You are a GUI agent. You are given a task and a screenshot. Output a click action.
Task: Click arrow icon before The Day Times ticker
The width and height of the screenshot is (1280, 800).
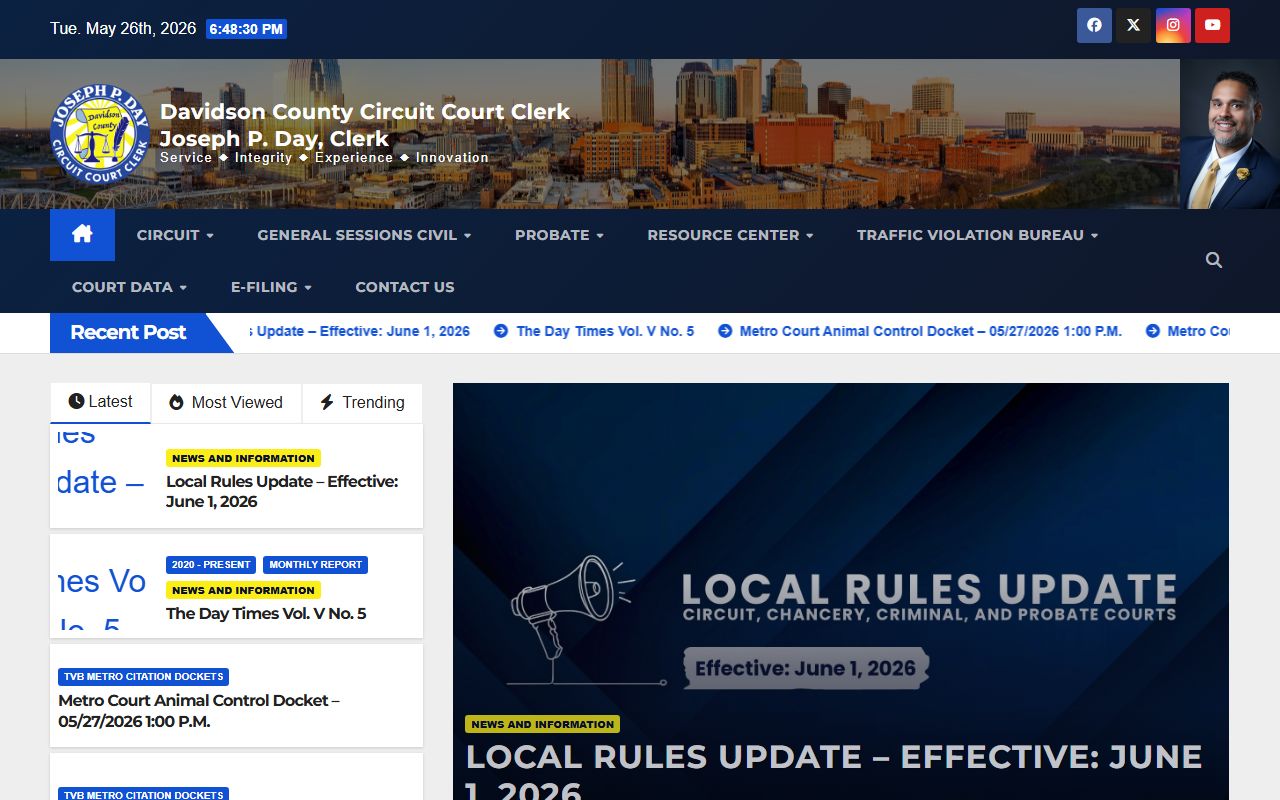point(501,331)
